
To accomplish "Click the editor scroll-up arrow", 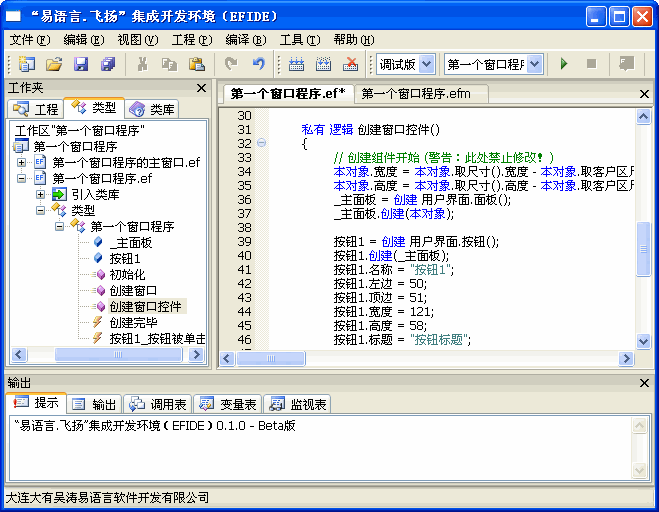I will coord(643,116).
